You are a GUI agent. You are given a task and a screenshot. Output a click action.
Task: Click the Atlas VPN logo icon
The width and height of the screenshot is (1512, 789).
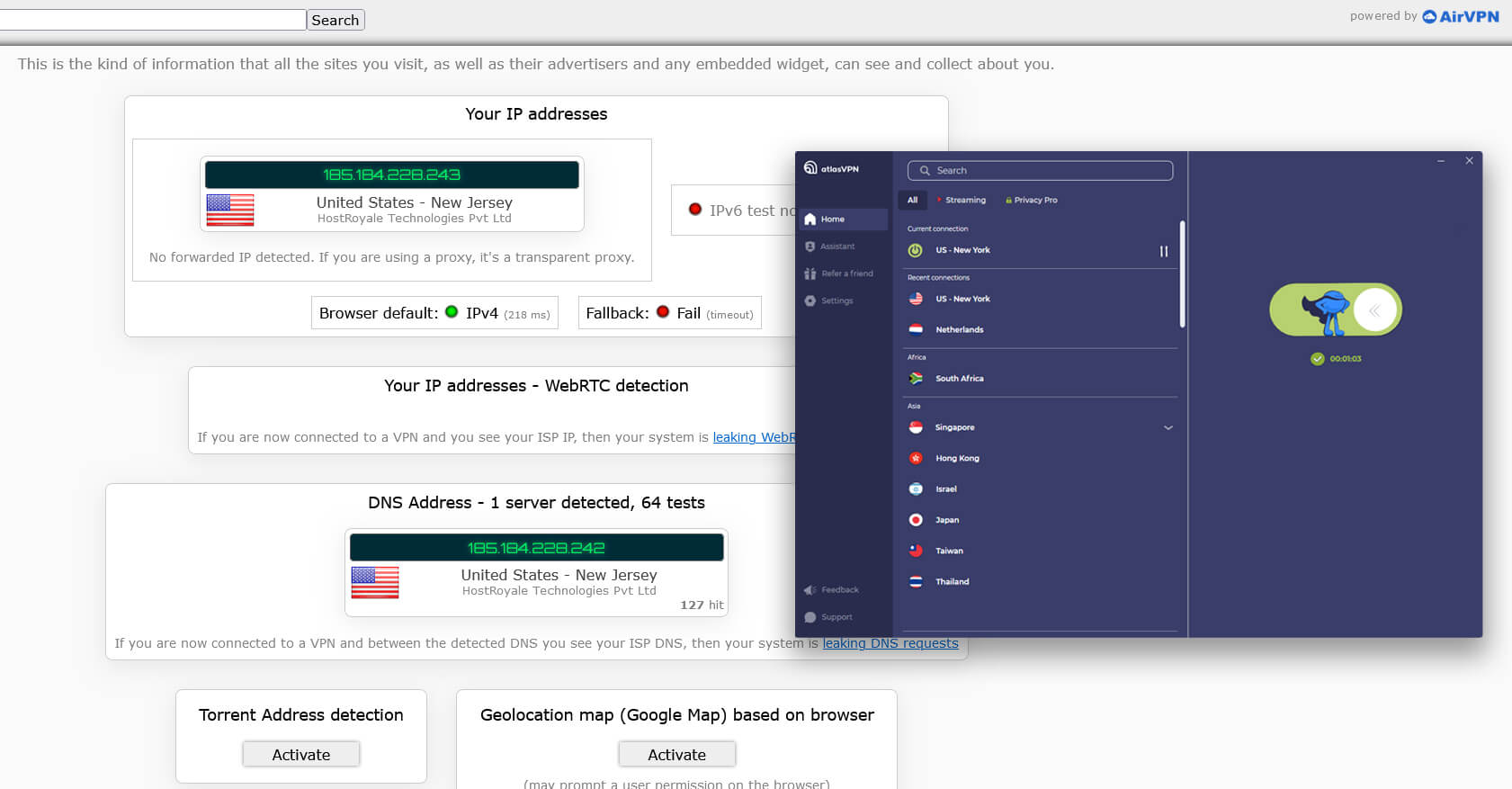810,168
